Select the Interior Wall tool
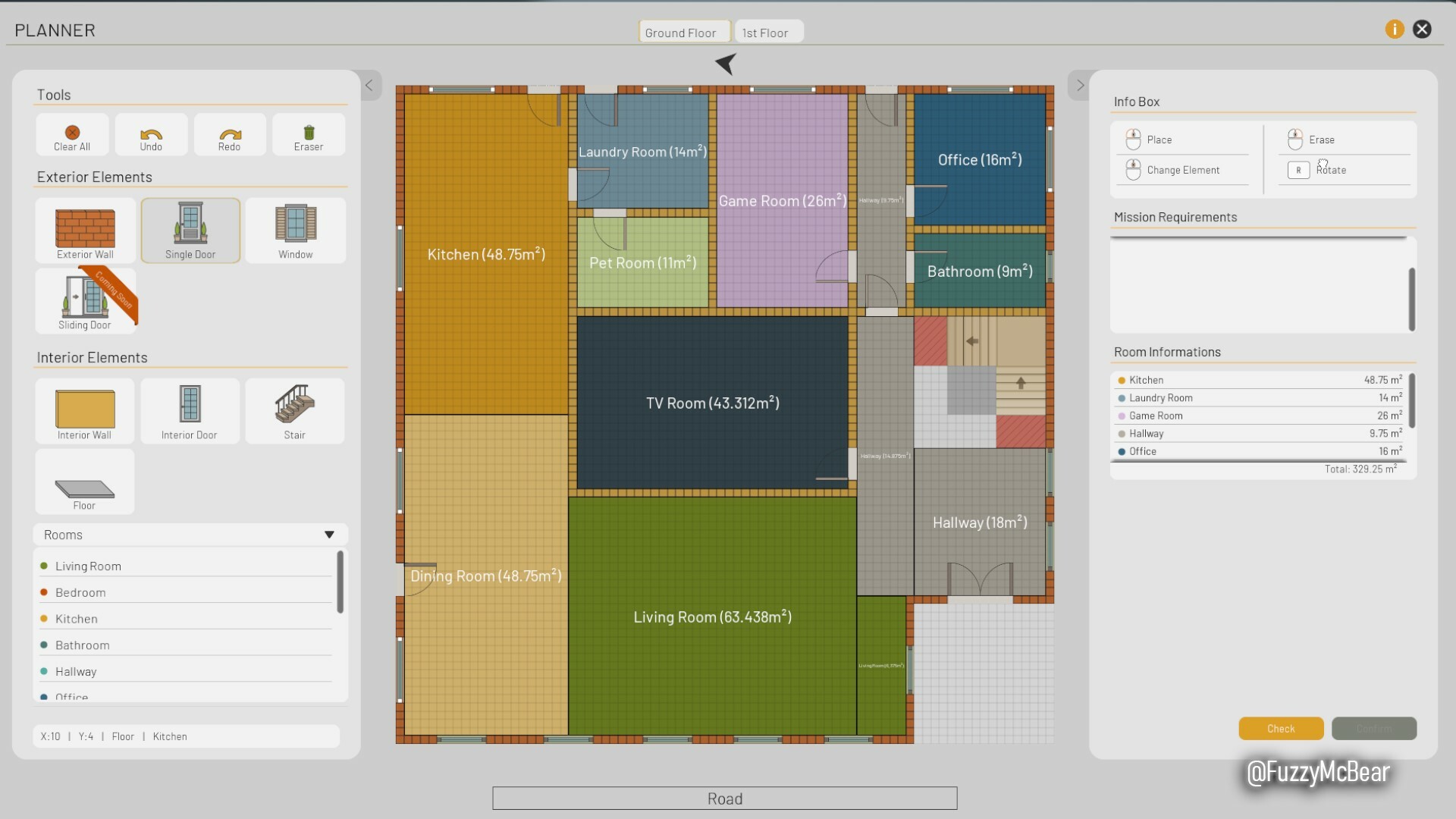The image size is (1456, 819). (x=84, y=410)
